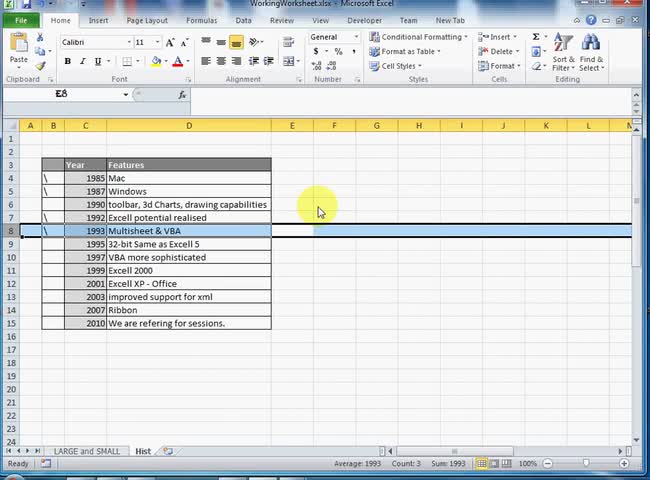Toggle Wrap Text

point(288,42)
